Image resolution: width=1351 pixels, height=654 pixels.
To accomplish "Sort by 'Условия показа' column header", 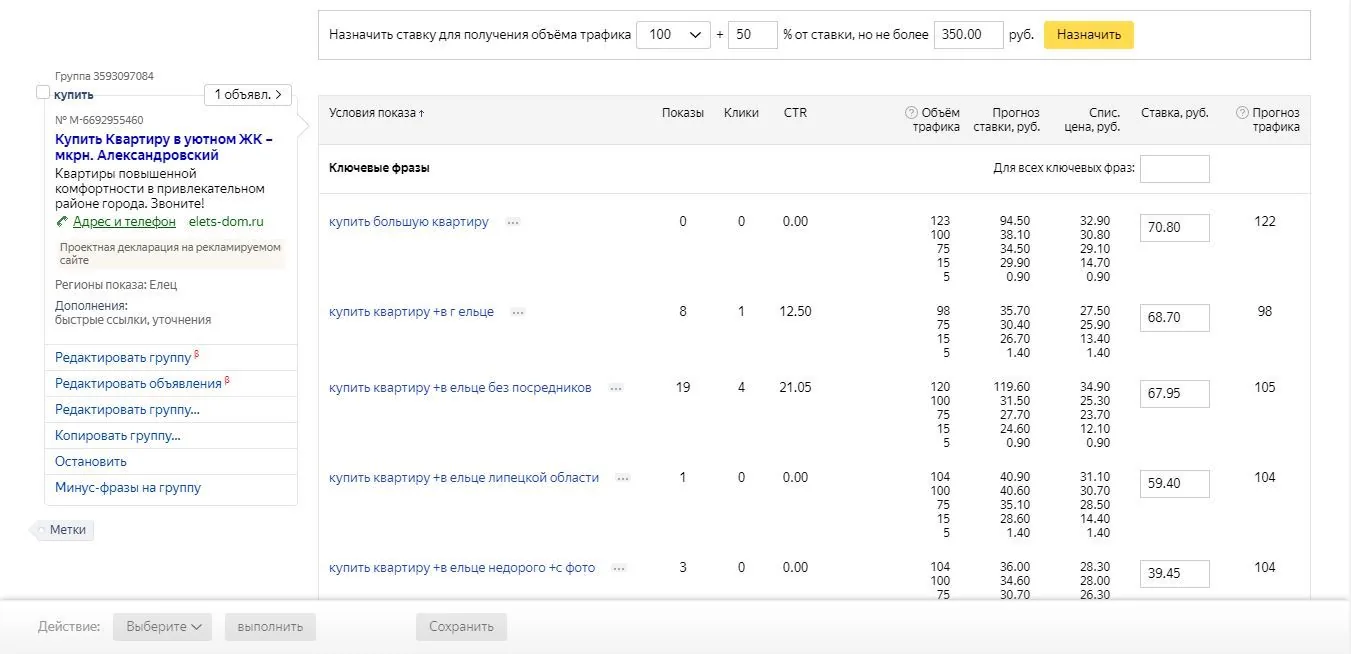I will click(377, 113).
